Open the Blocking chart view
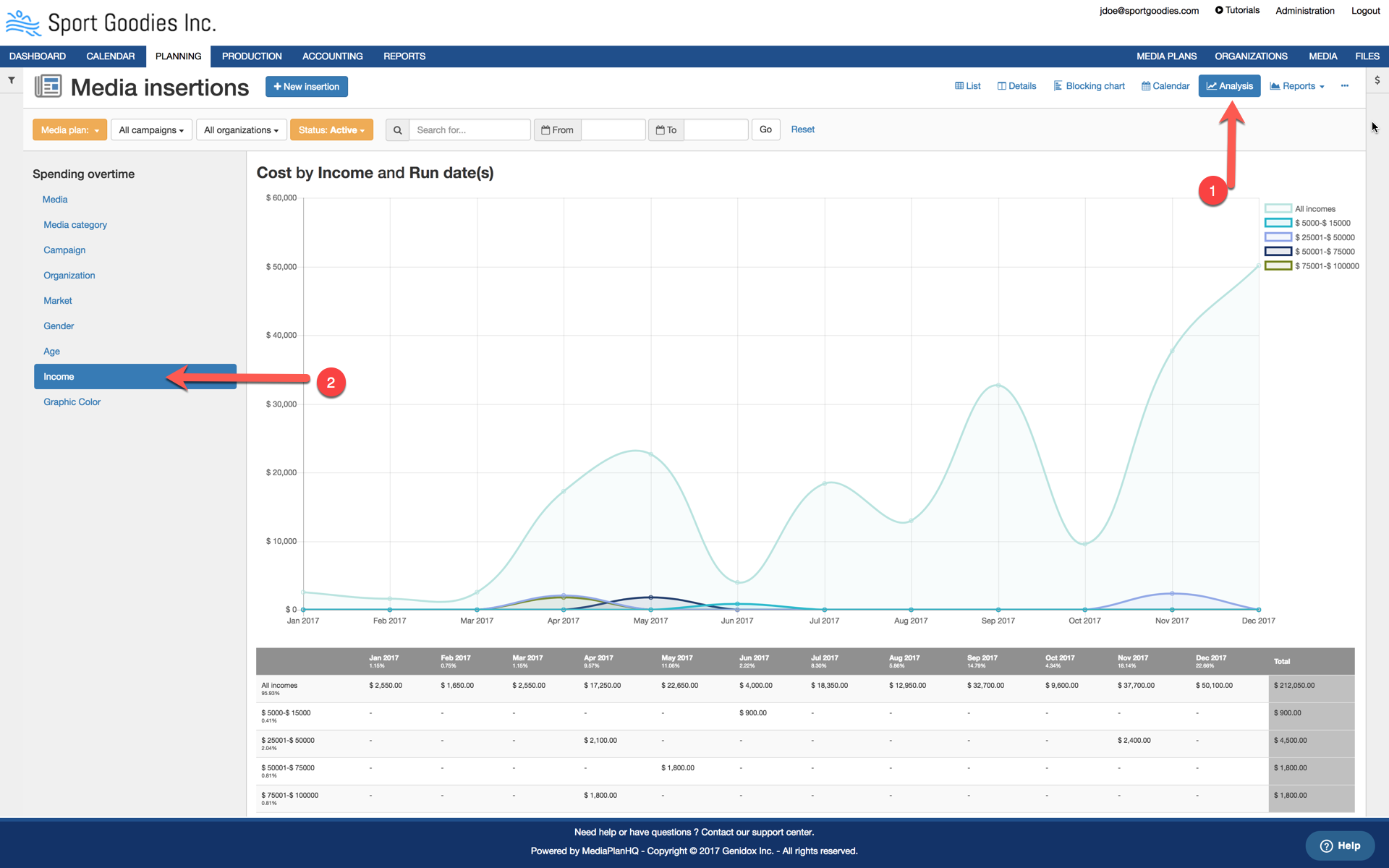 1089,86
